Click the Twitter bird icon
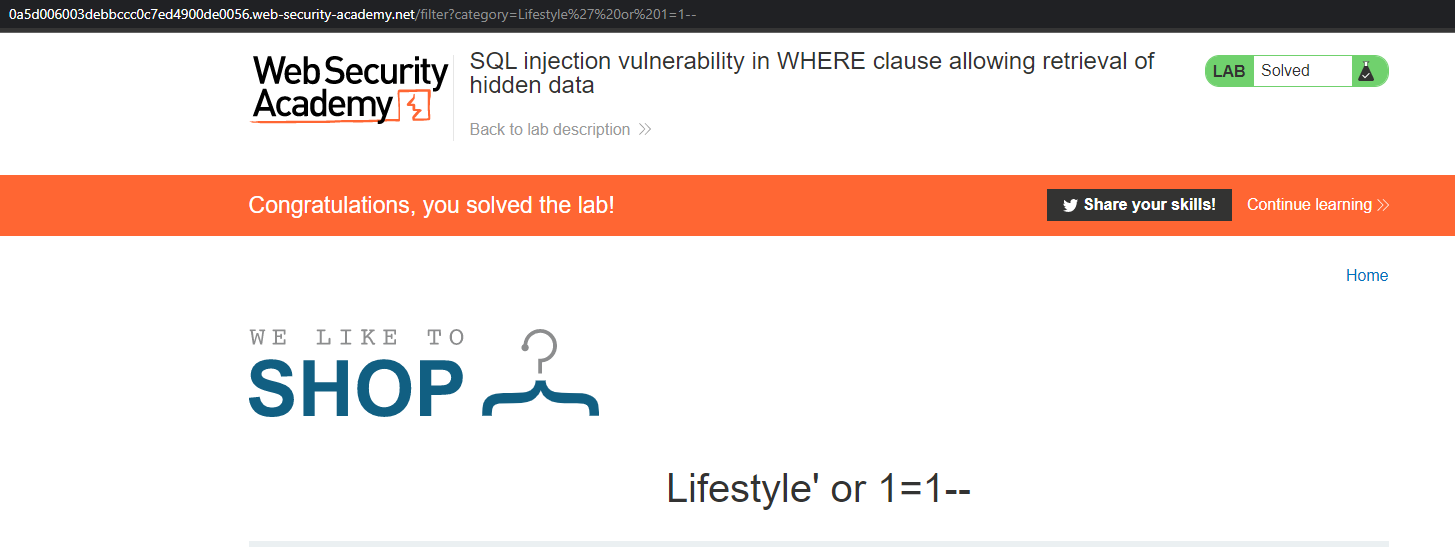The image size is (1455, 547). click(x=1070, y=205)
